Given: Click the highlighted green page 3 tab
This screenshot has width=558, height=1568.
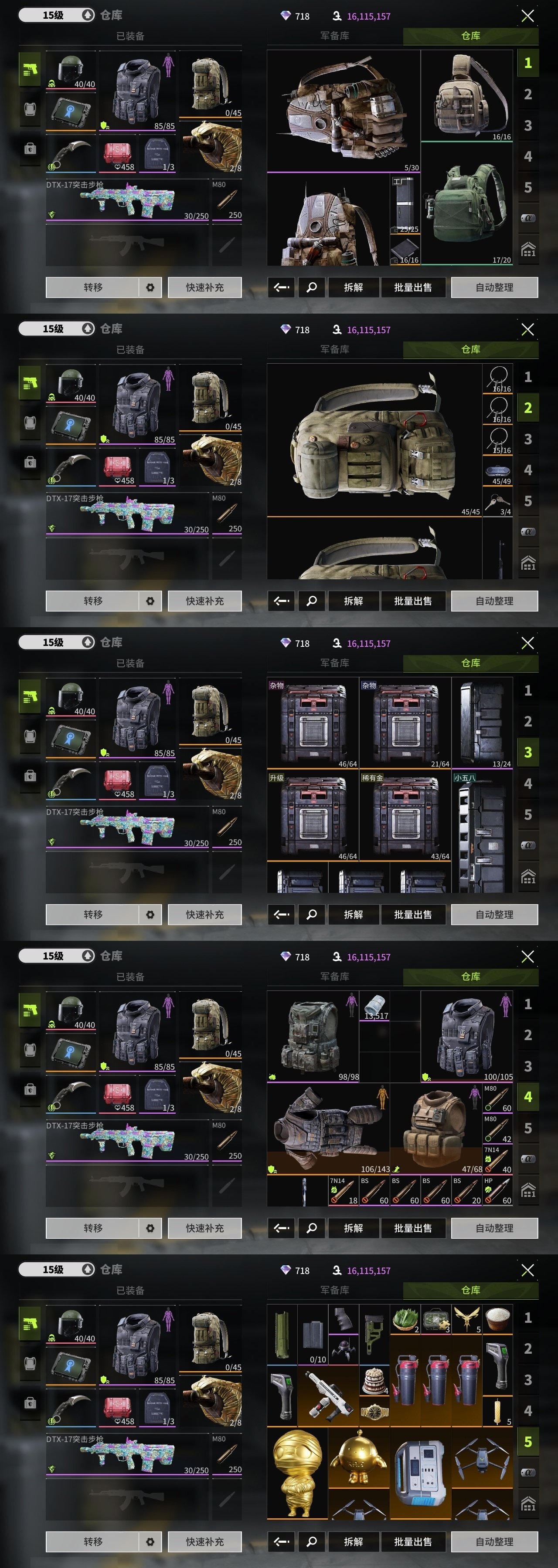Looking at the screenshot, I should [527, 752].
